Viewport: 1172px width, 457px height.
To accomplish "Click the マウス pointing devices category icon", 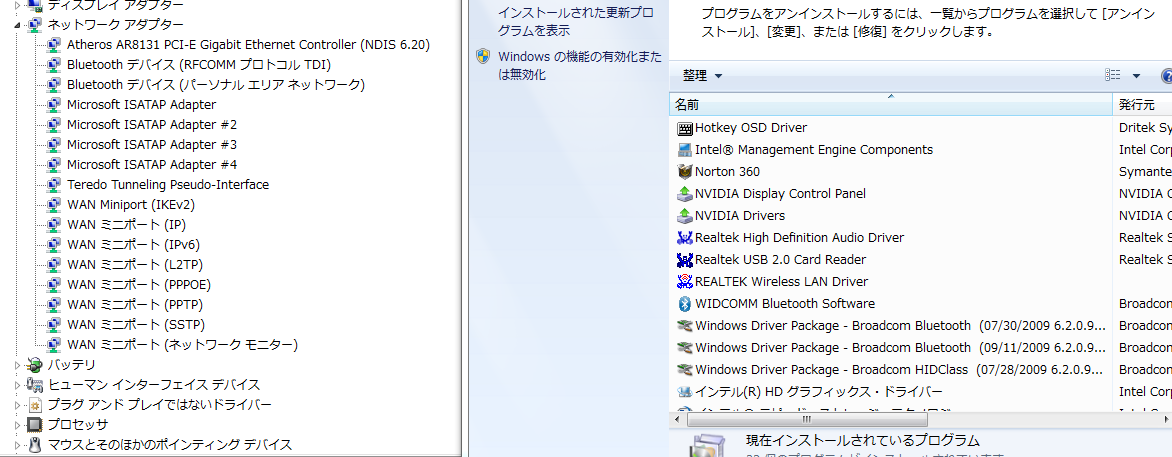I will (x=34, y=445).
